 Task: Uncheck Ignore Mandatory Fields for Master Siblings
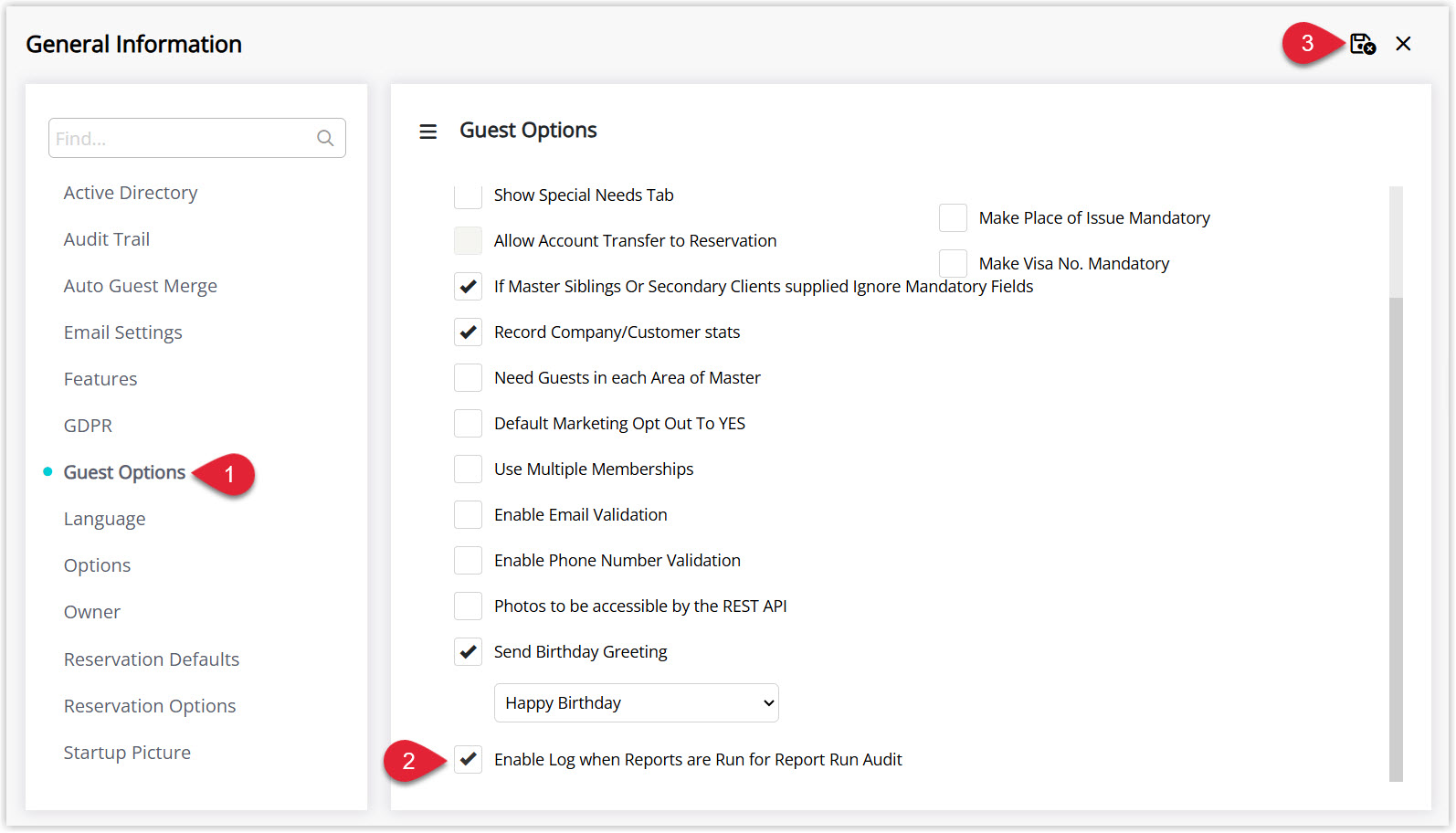(469, 286)
